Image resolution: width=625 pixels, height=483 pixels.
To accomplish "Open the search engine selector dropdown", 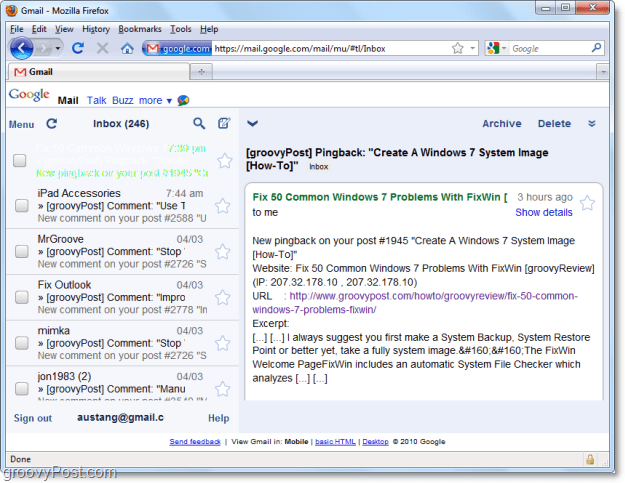I will (x=504, y=48).
